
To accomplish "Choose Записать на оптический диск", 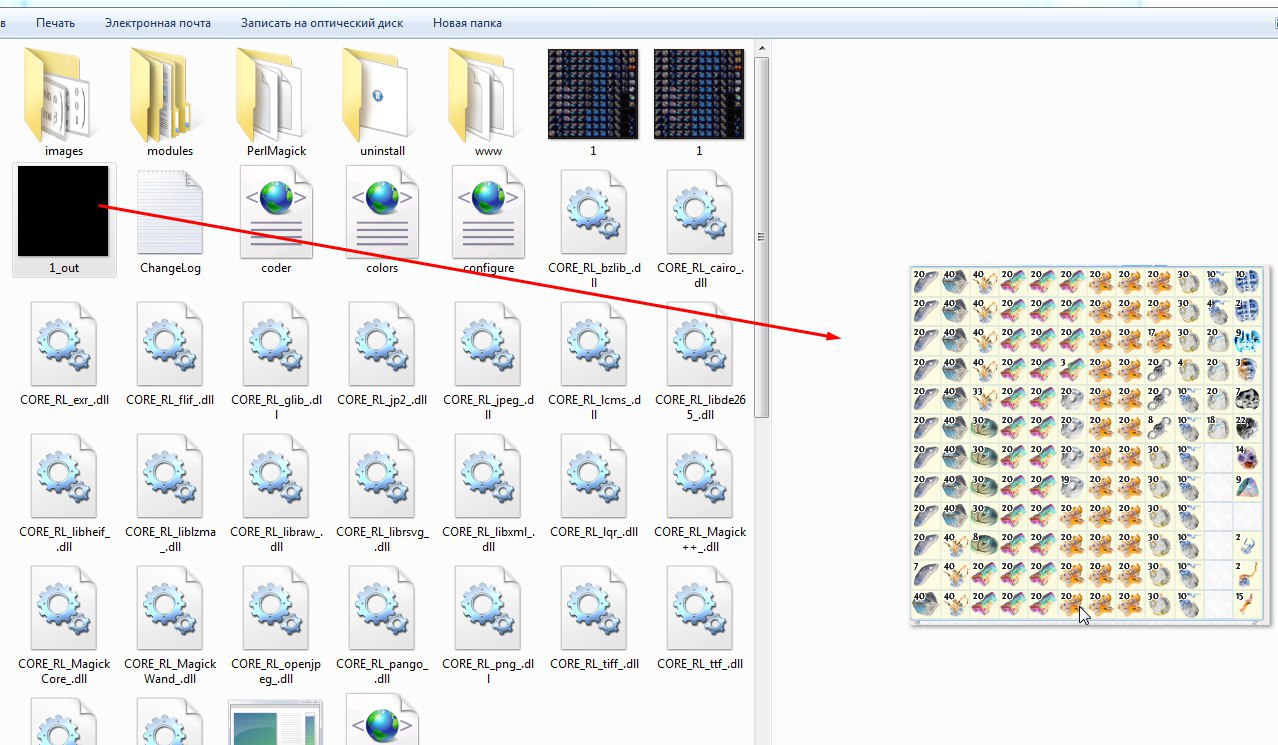I will pyautogui.click(x=322, y=22).
